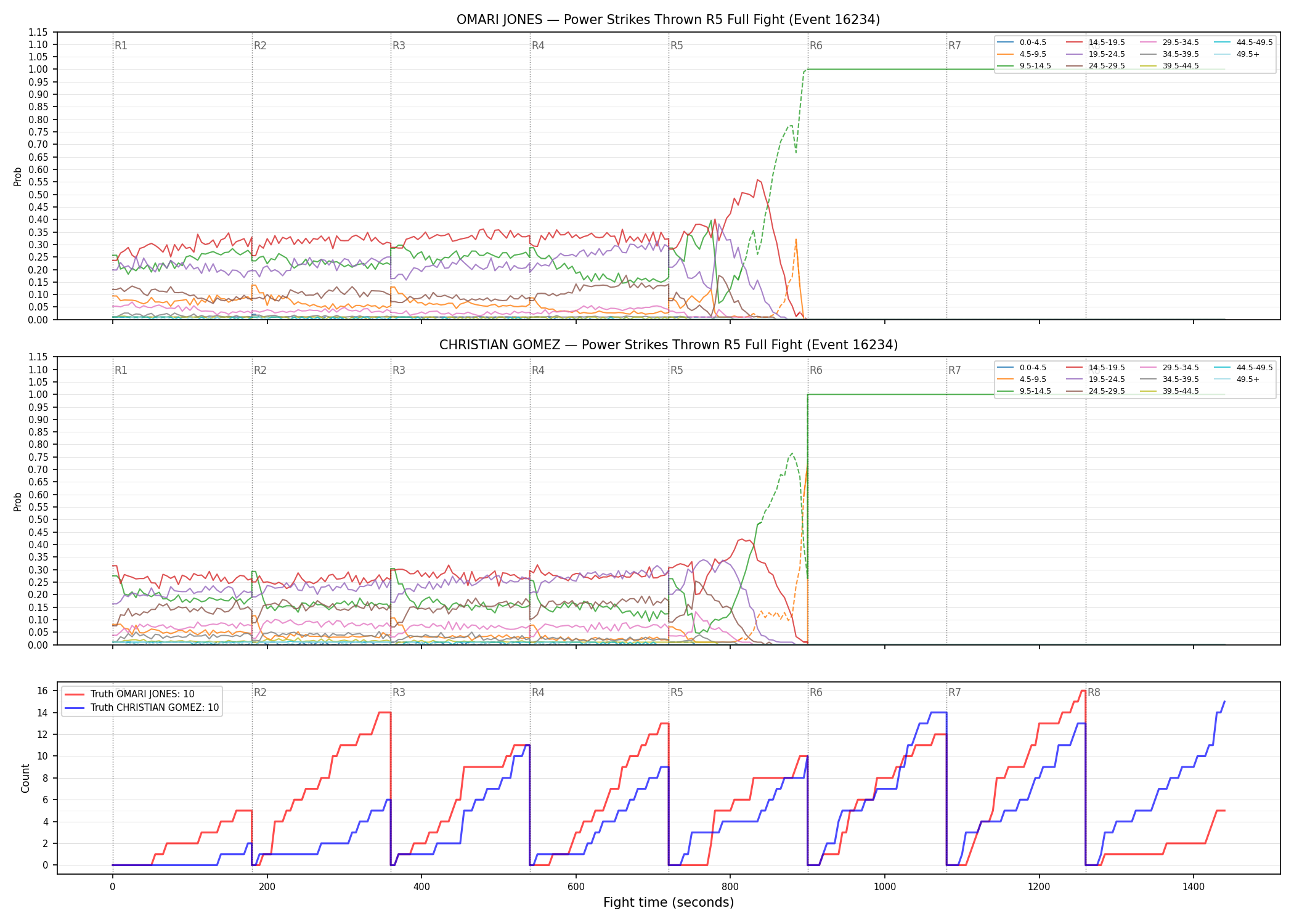Click x-axis tick label 200
Image resolution: width=1294 pixels, height=924 pixels.
coord(267,887)
